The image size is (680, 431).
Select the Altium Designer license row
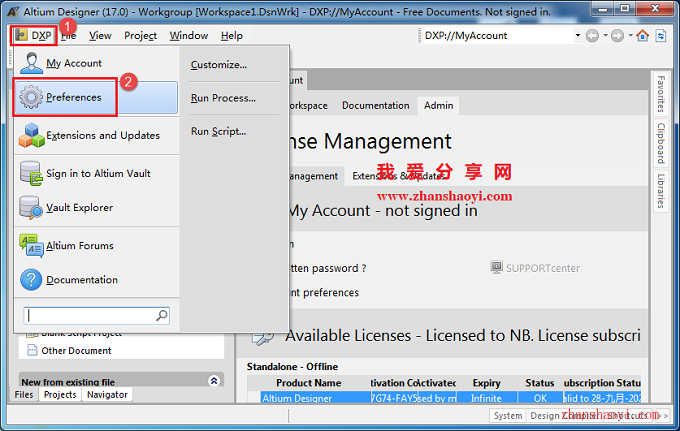(x=451, y=398)
